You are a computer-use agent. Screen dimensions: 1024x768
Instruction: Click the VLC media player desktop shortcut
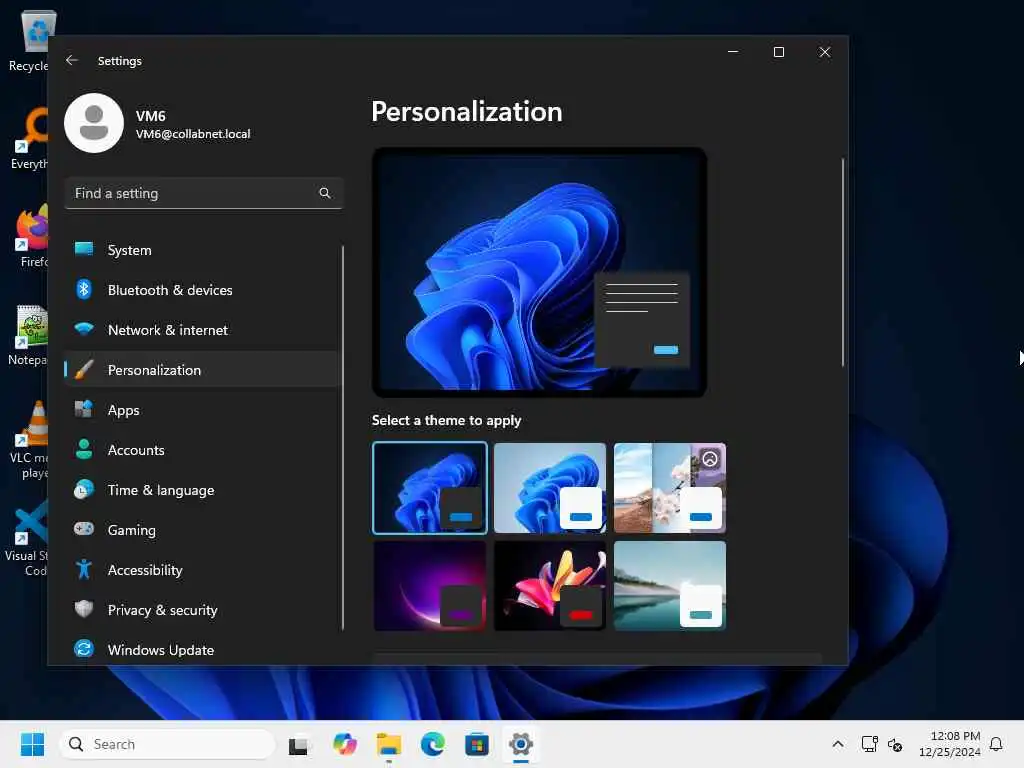point(29,440)
